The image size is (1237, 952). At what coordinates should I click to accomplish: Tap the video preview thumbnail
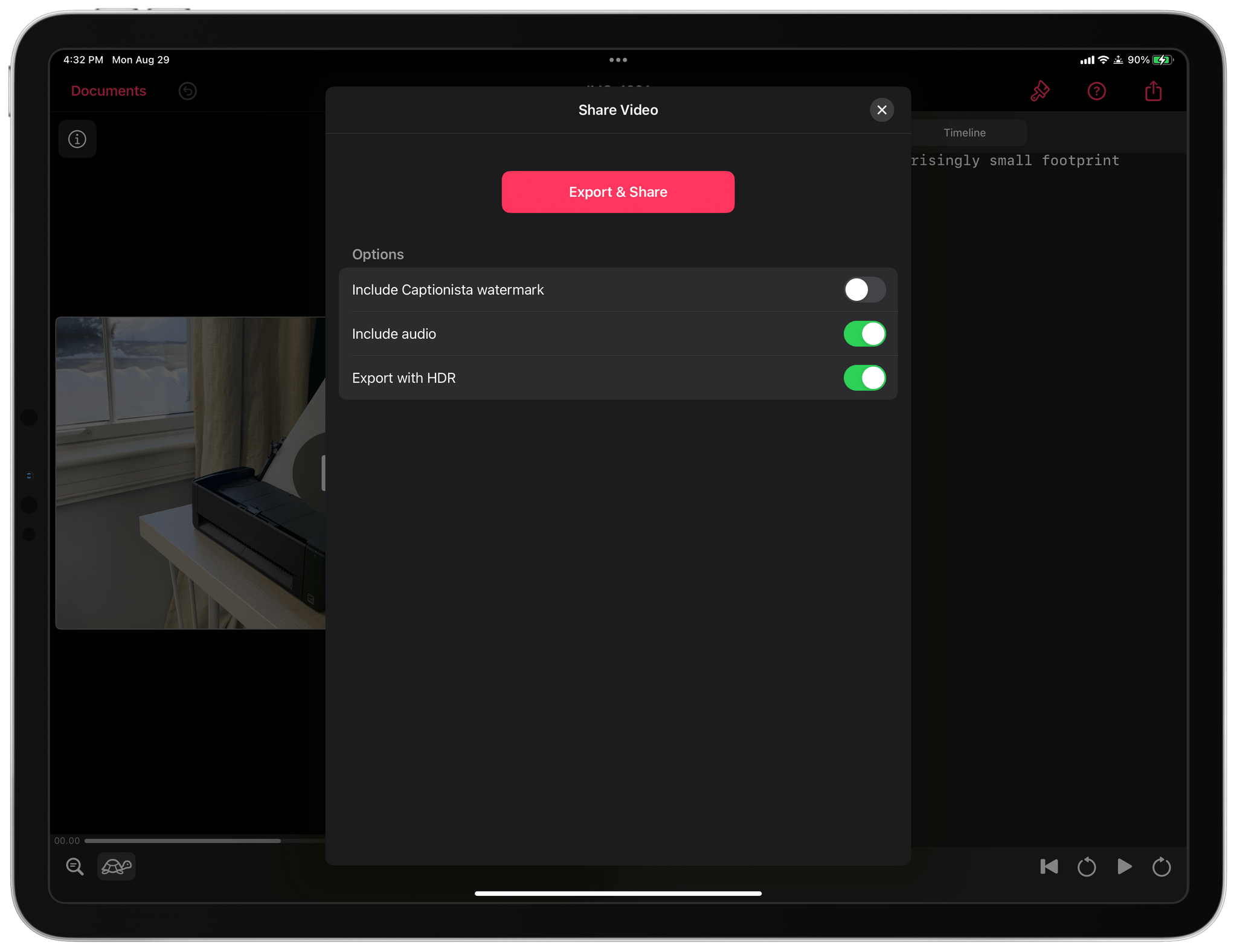(191, 473)
